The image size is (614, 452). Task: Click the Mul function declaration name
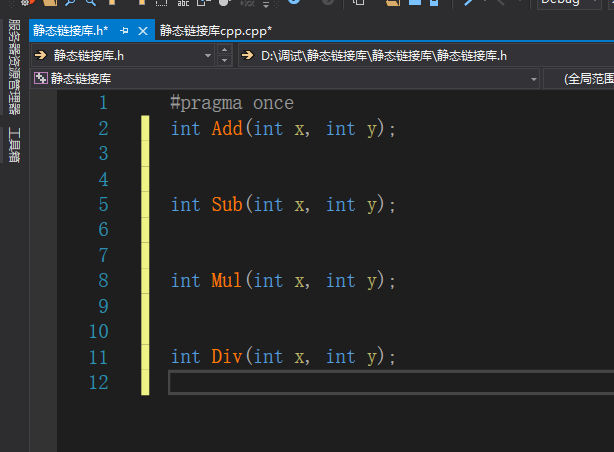click(227, 280)
